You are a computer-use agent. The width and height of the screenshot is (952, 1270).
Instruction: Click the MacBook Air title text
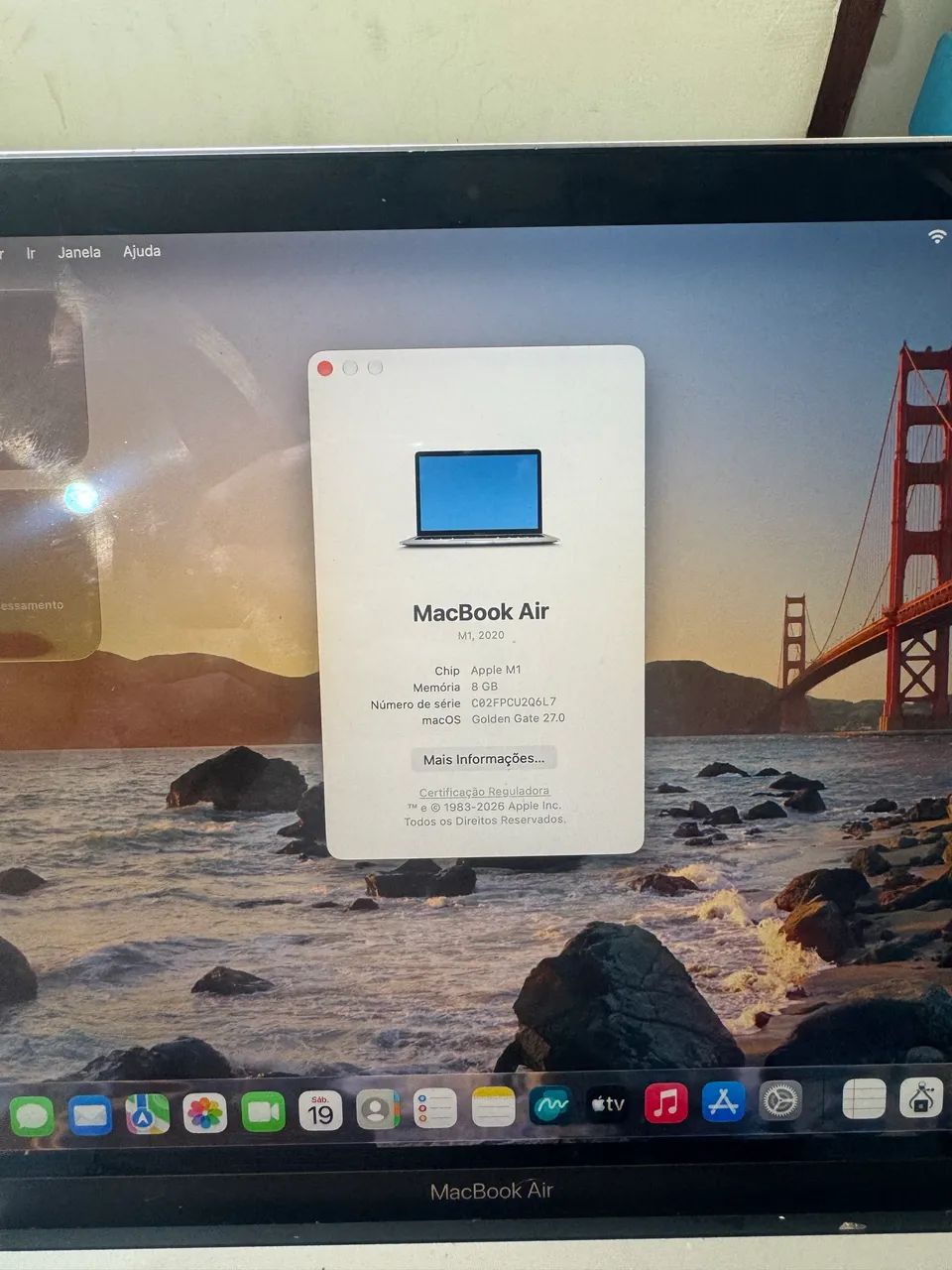click(x=481, y=612)
